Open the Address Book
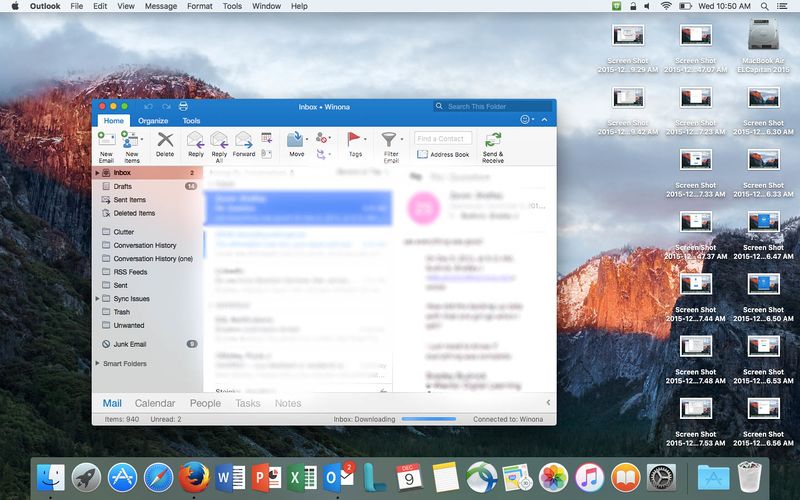Image resolution: width=800 pixels, height=500 pixels. tap(443, 154)
